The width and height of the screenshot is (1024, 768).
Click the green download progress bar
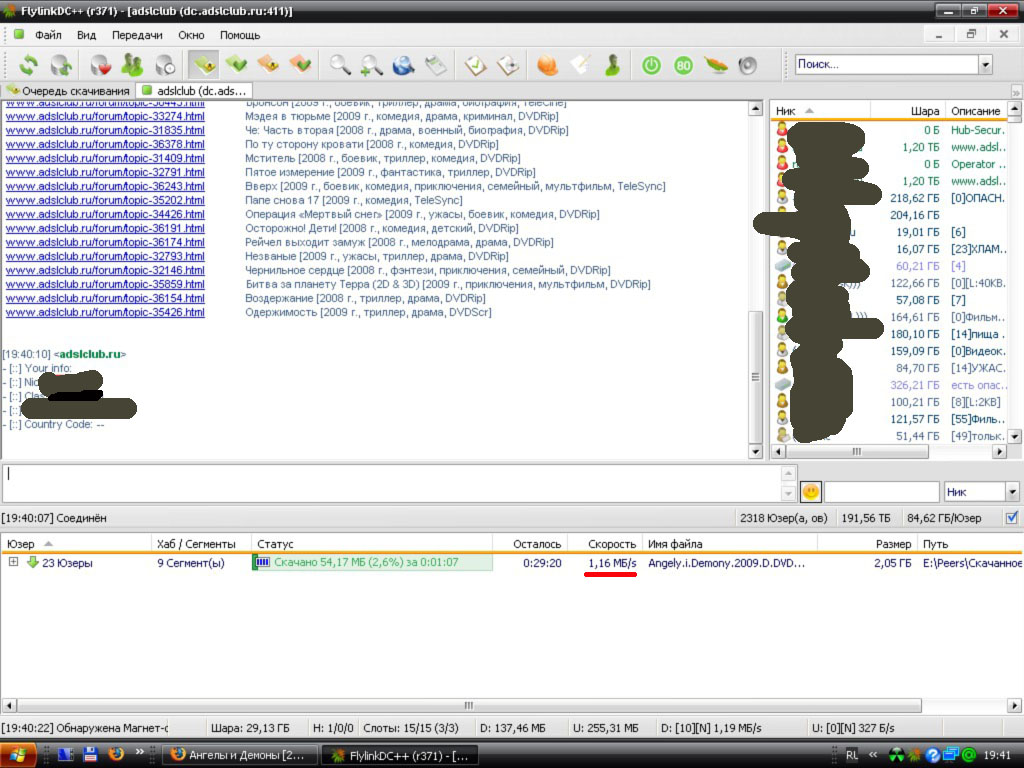[x=372, y=563]
